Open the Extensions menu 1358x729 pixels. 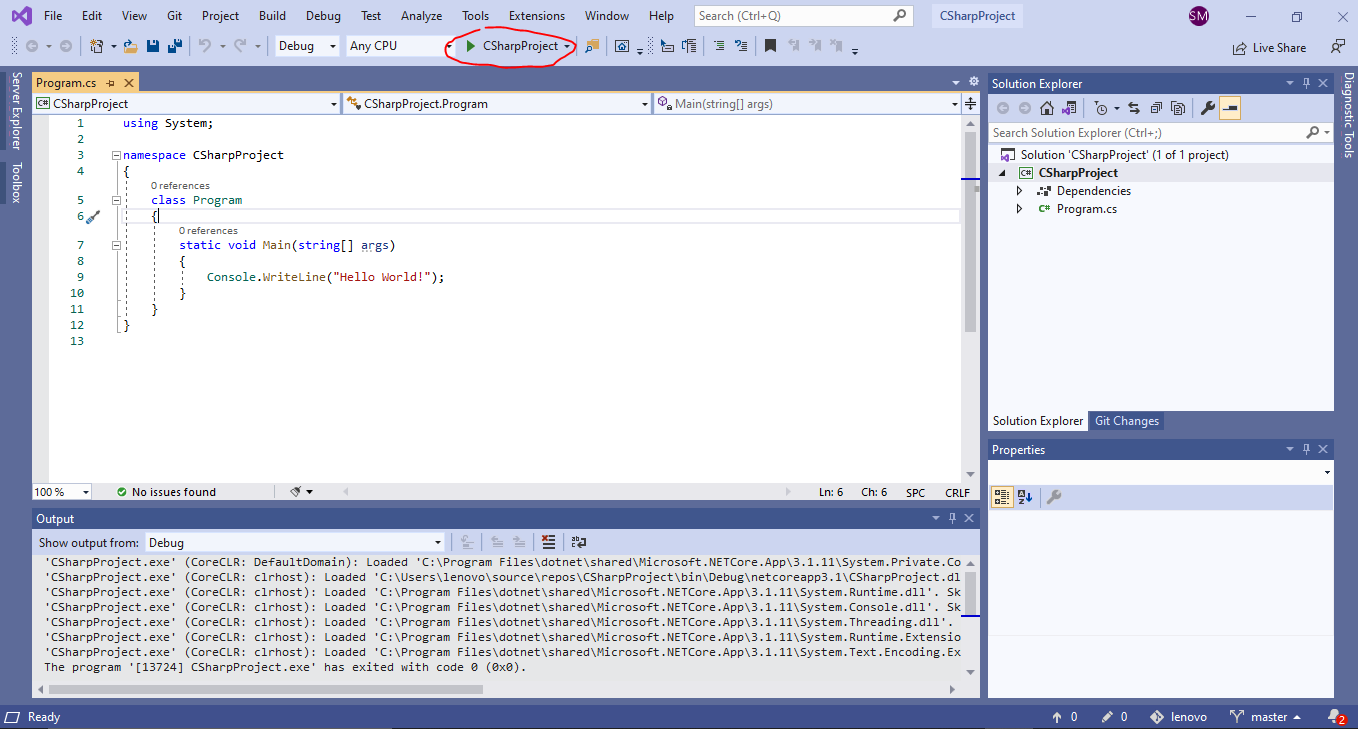pyautogui.click(x=537, y=16)
